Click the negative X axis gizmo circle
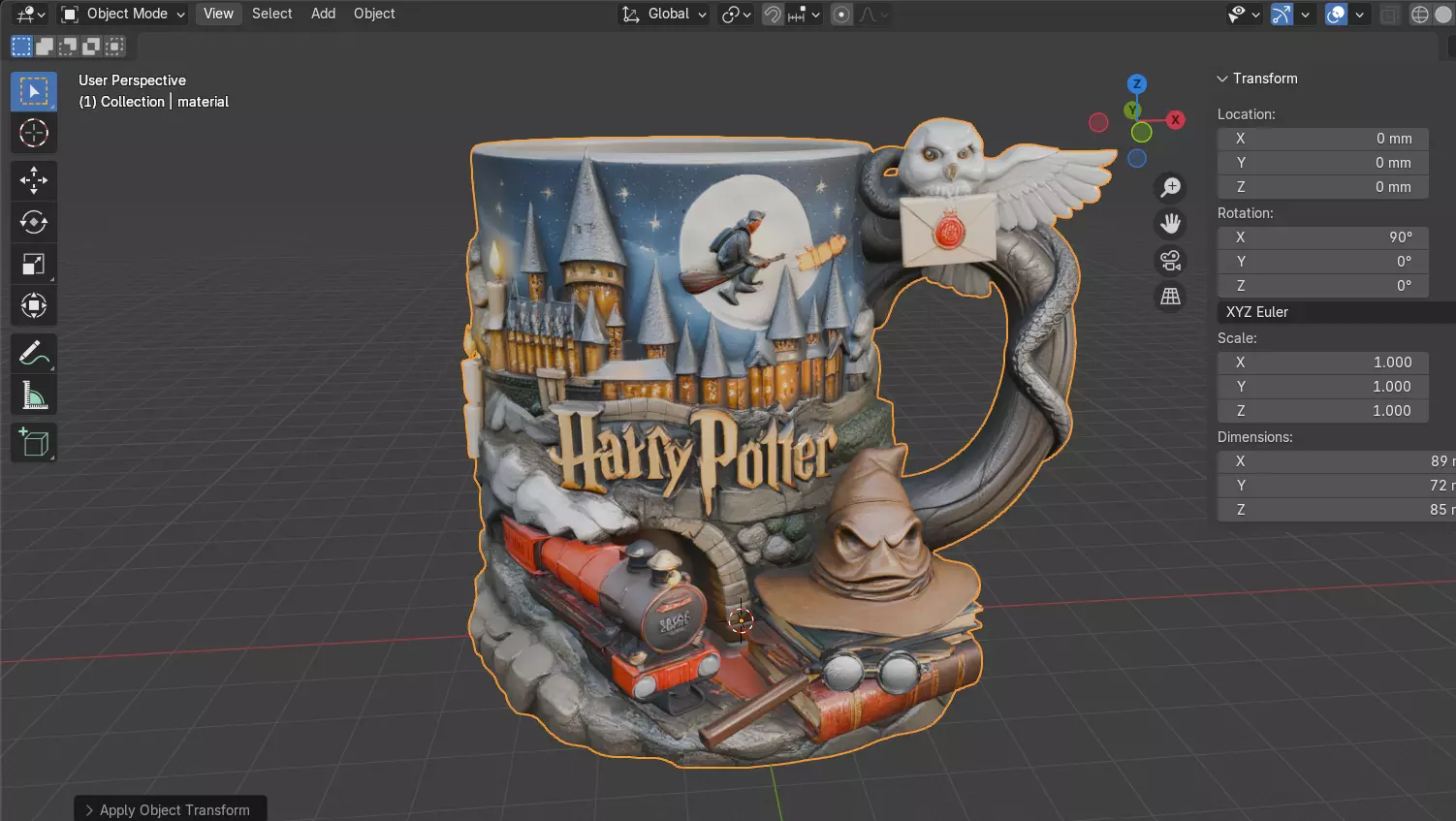 (x=1098, y=122)
